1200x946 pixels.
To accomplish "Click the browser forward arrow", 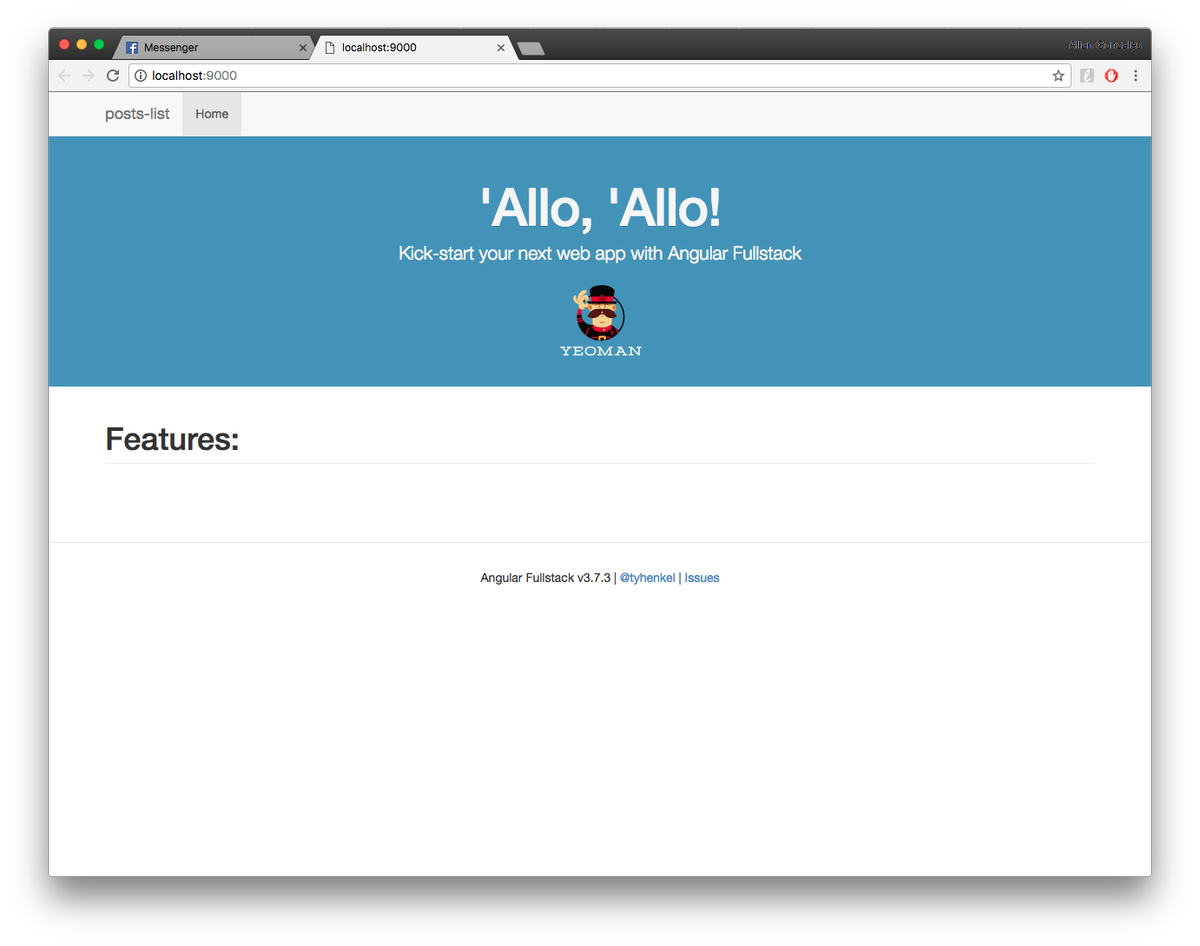I will [89, 76].
